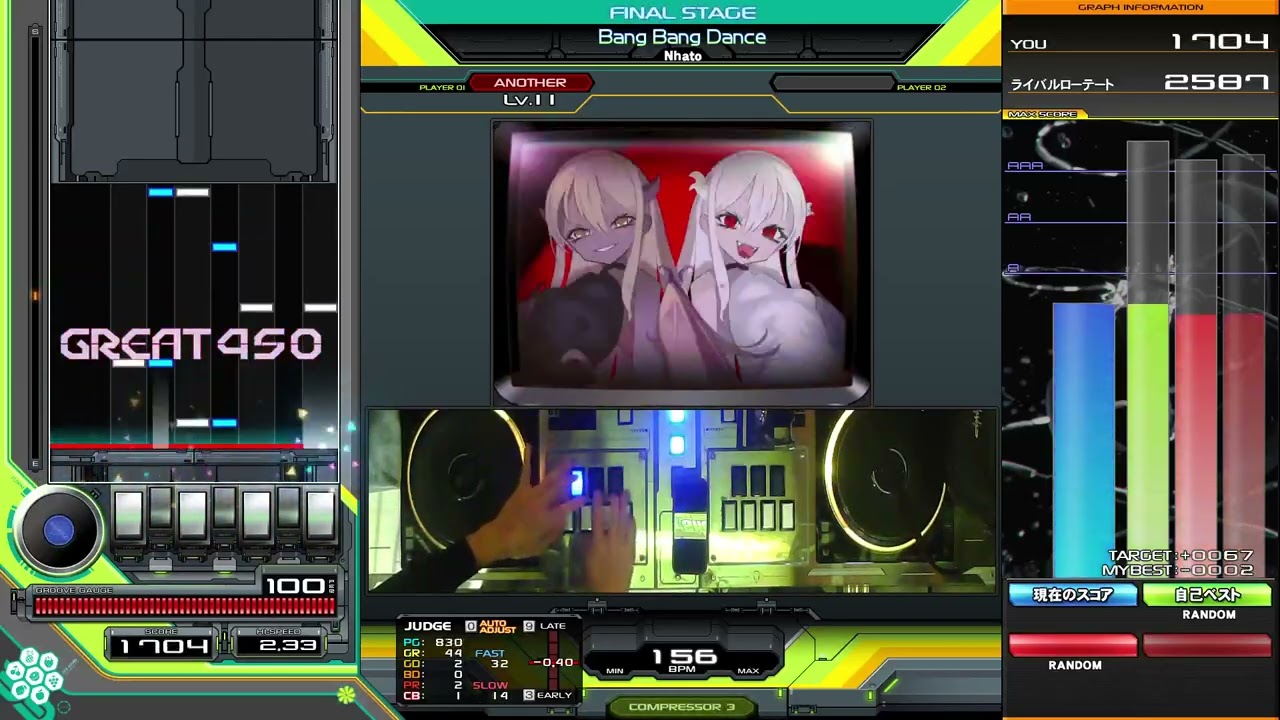The width and height of the screenshot is (1280, 720).
Task: Click the TARGET:+0067 readout
Action: pos(1181,556)
